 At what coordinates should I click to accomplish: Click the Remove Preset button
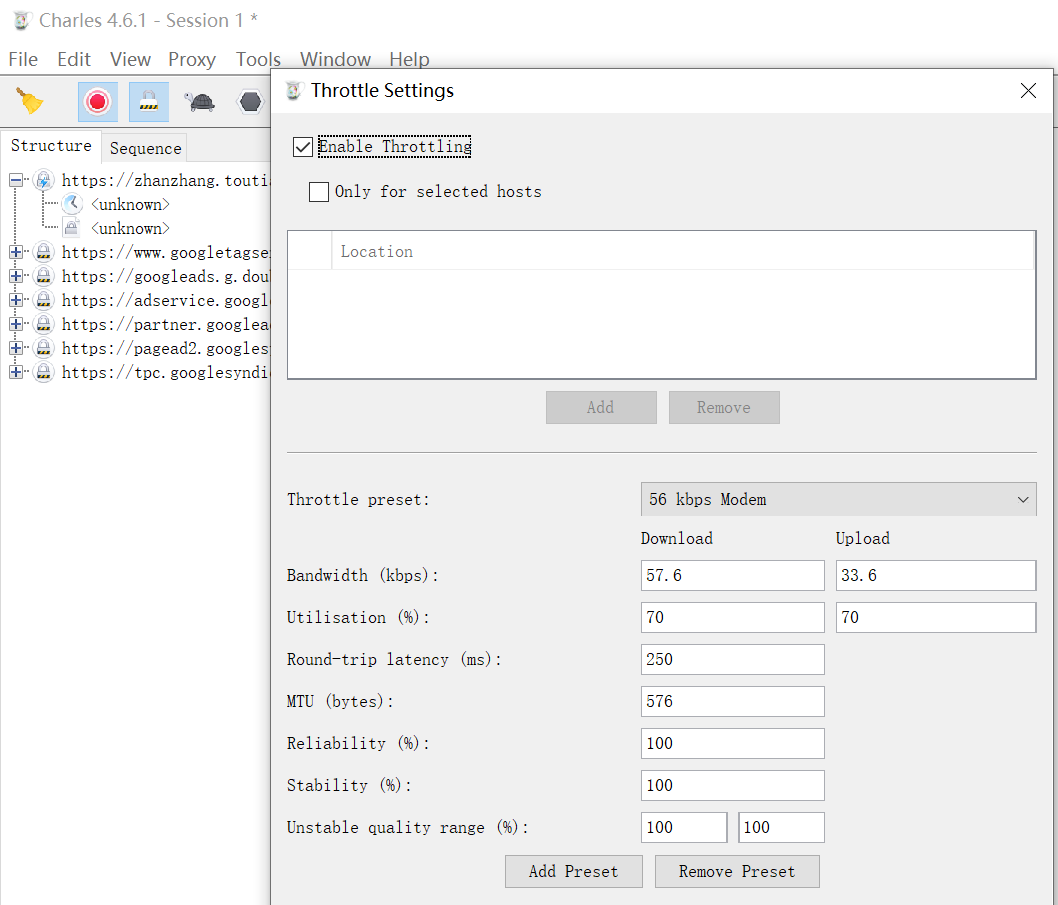pyautogui.click(x=737, y=871)
